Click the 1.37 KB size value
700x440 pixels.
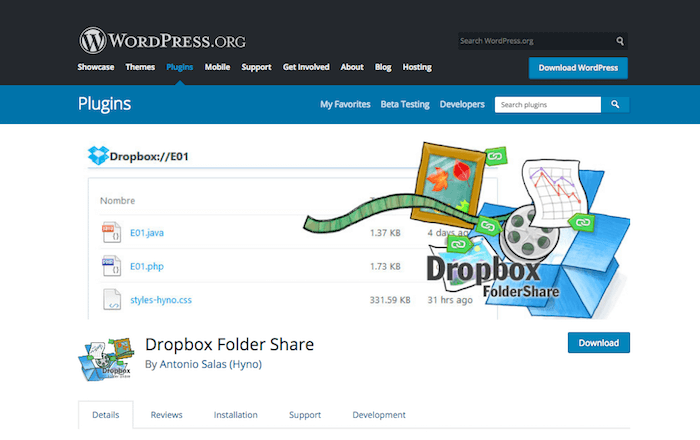(385, 232)
